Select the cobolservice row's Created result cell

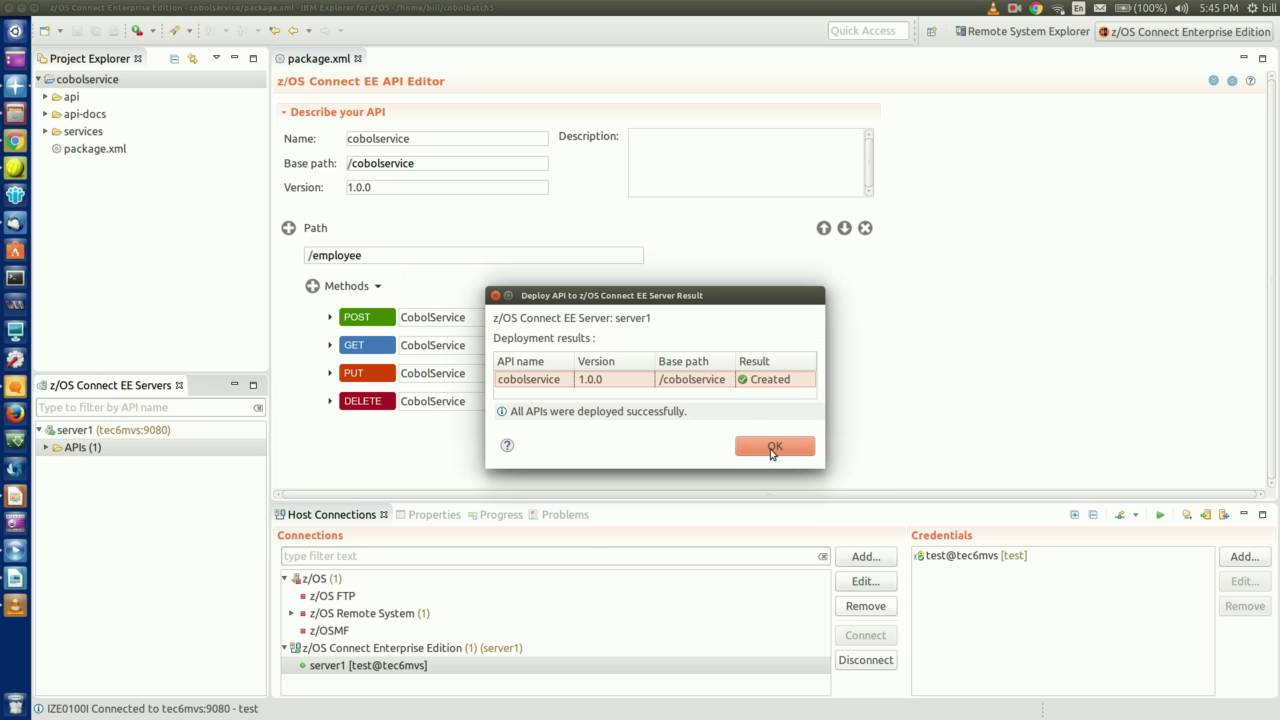pos(776,379)
